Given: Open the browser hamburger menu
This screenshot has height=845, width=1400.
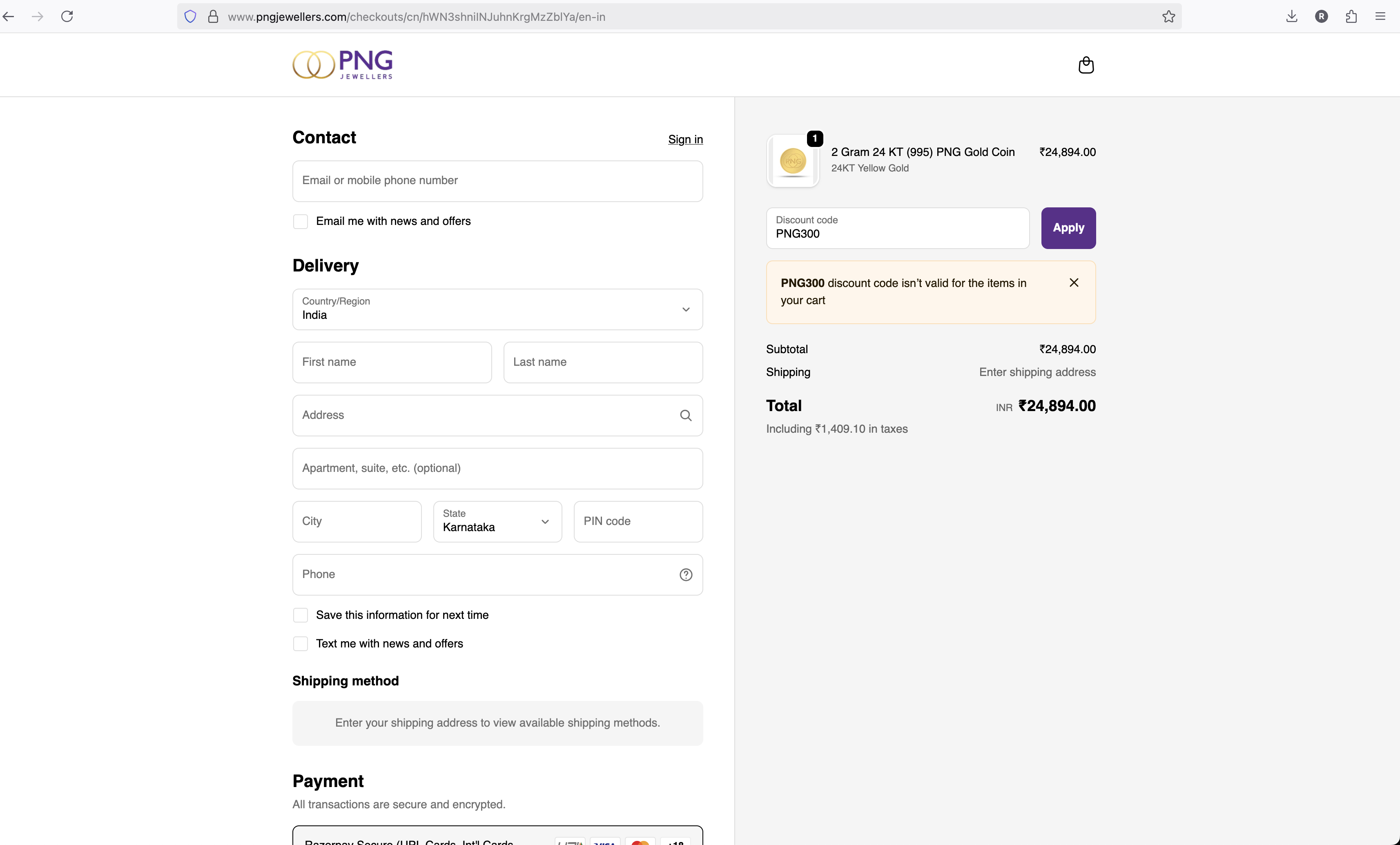Looking at the screenshot, I should coord(1380,16).
